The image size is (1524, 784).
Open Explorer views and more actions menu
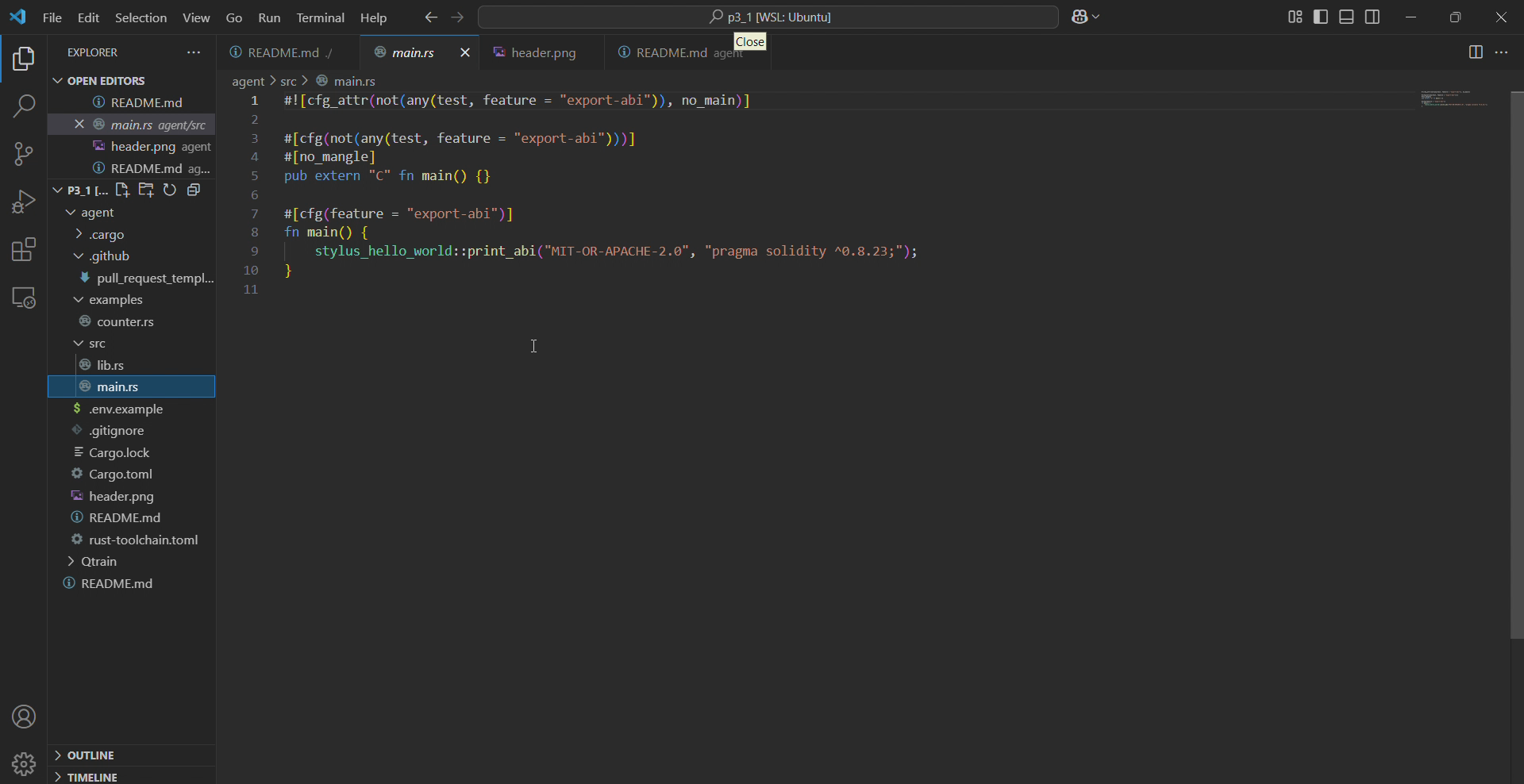[194, 52]
